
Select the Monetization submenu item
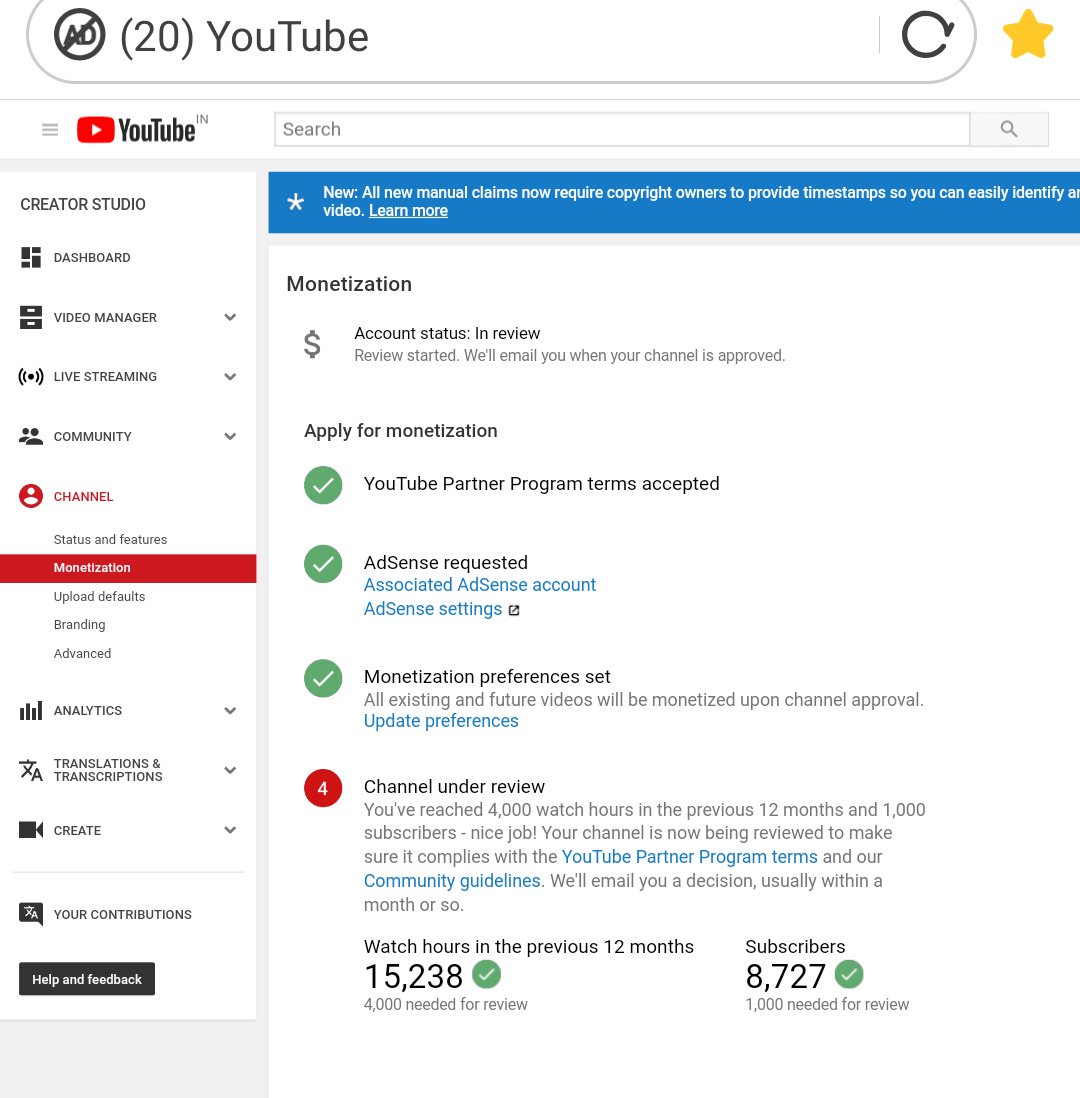click(128, 568)
